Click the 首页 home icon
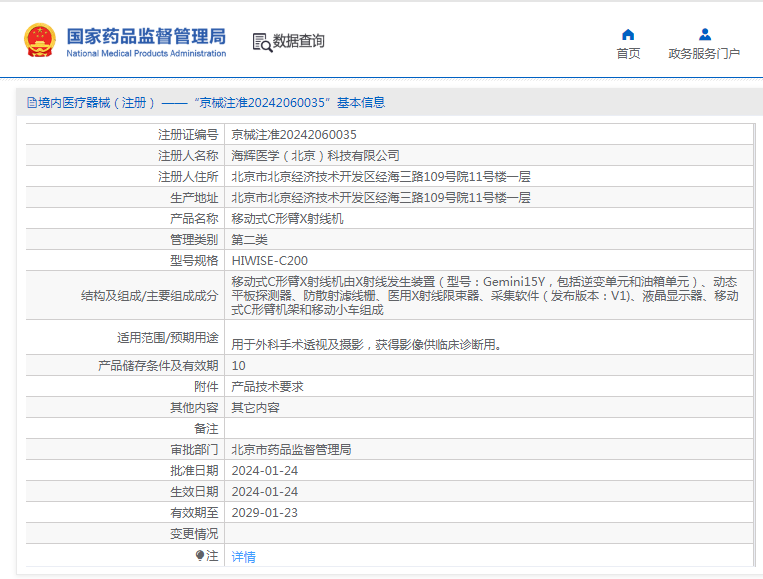 click(x=628, y=35)
